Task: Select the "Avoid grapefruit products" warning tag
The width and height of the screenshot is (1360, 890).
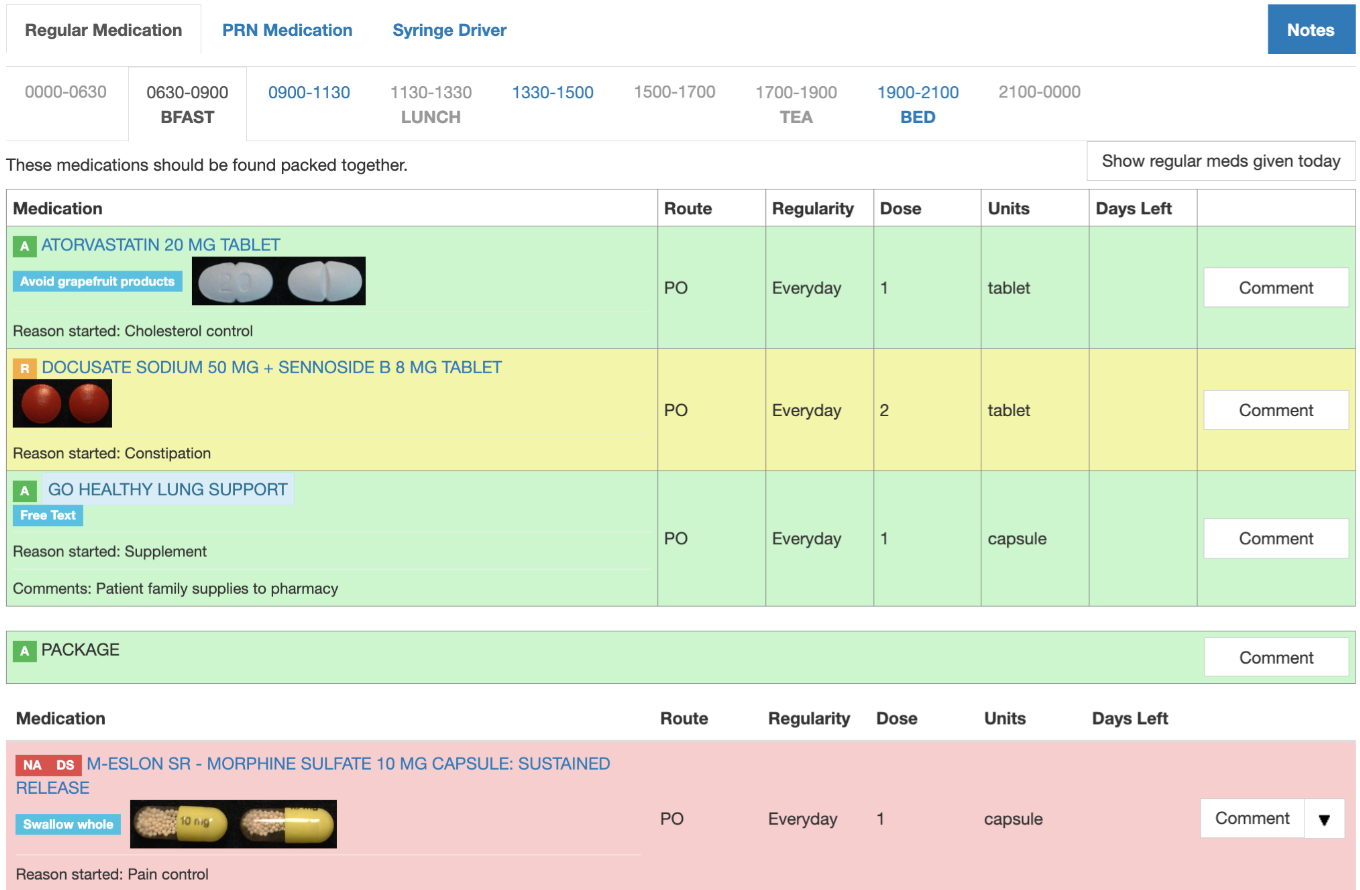Action: (x=97, y=281)
